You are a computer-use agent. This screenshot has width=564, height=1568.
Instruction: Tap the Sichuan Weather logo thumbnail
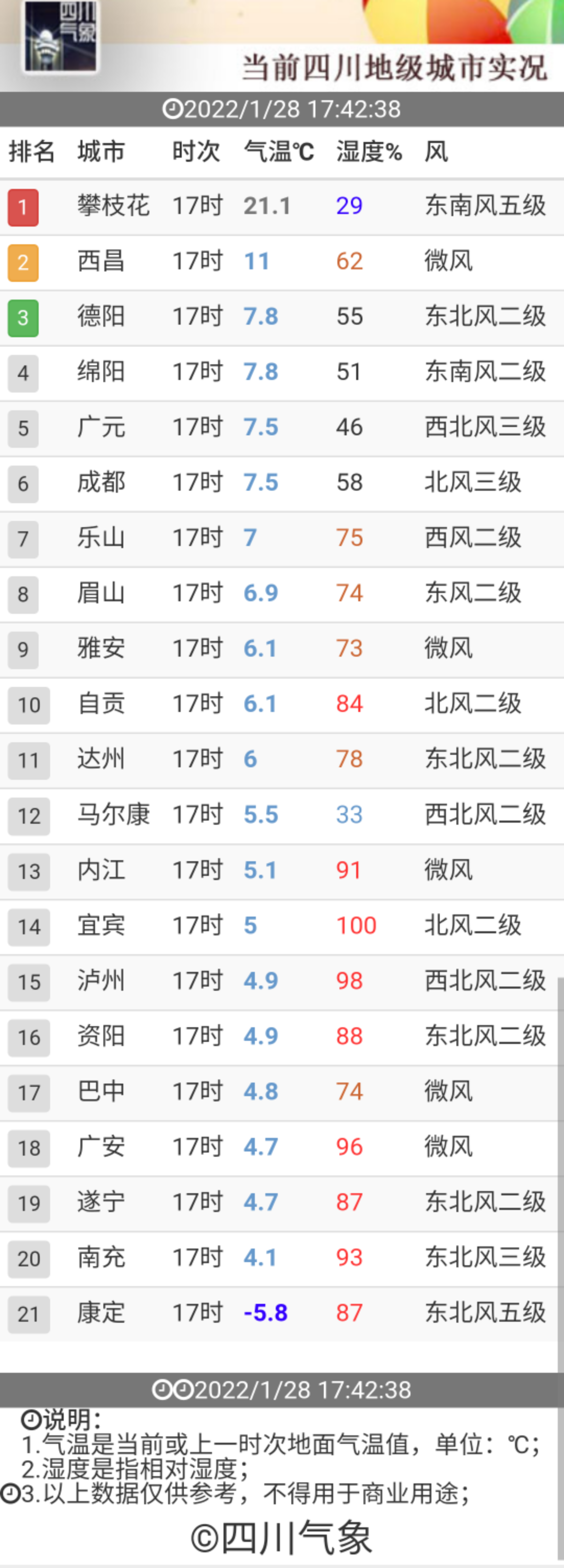[61, 37]
